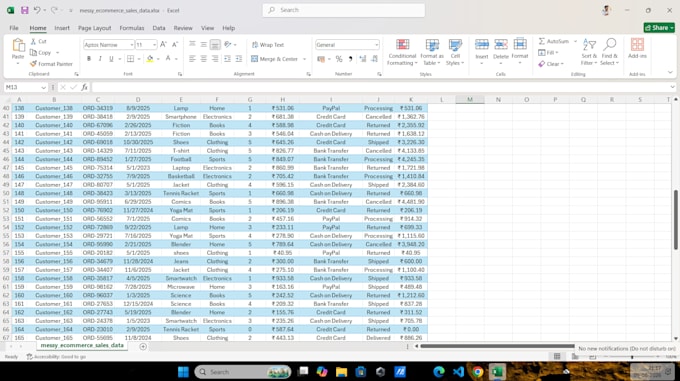Toggle Bold formatting
This screenshot has width=680, height=381.
pos(89,59)
